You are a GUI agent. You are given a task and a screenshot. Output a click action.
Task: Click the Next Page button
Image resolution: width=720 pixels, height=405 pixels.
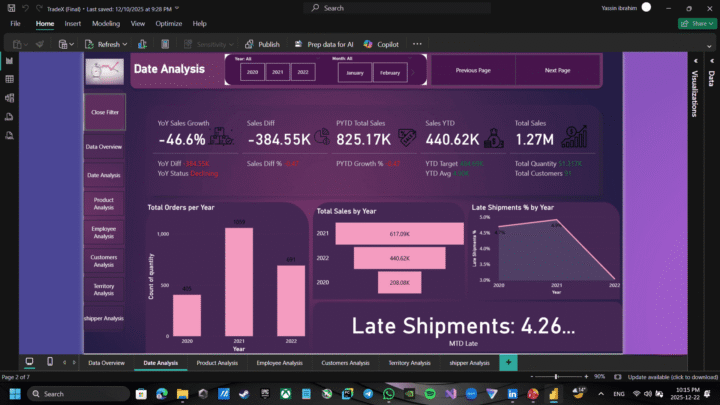[x=557, y=71]
